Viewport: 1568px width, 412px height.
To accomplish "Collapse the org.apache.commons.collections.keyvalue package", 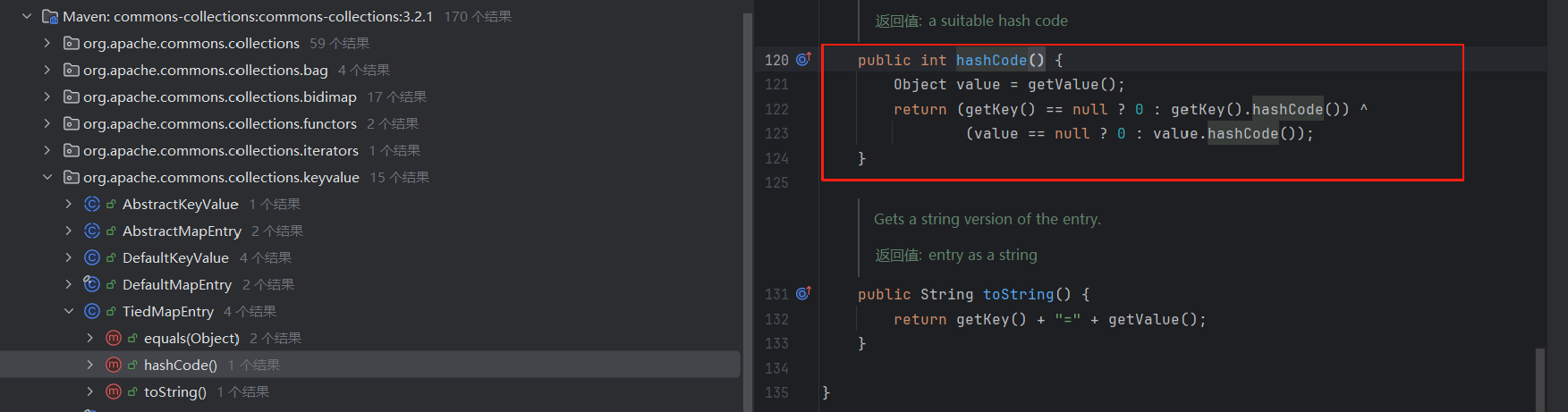I will (x=47, y=177).
